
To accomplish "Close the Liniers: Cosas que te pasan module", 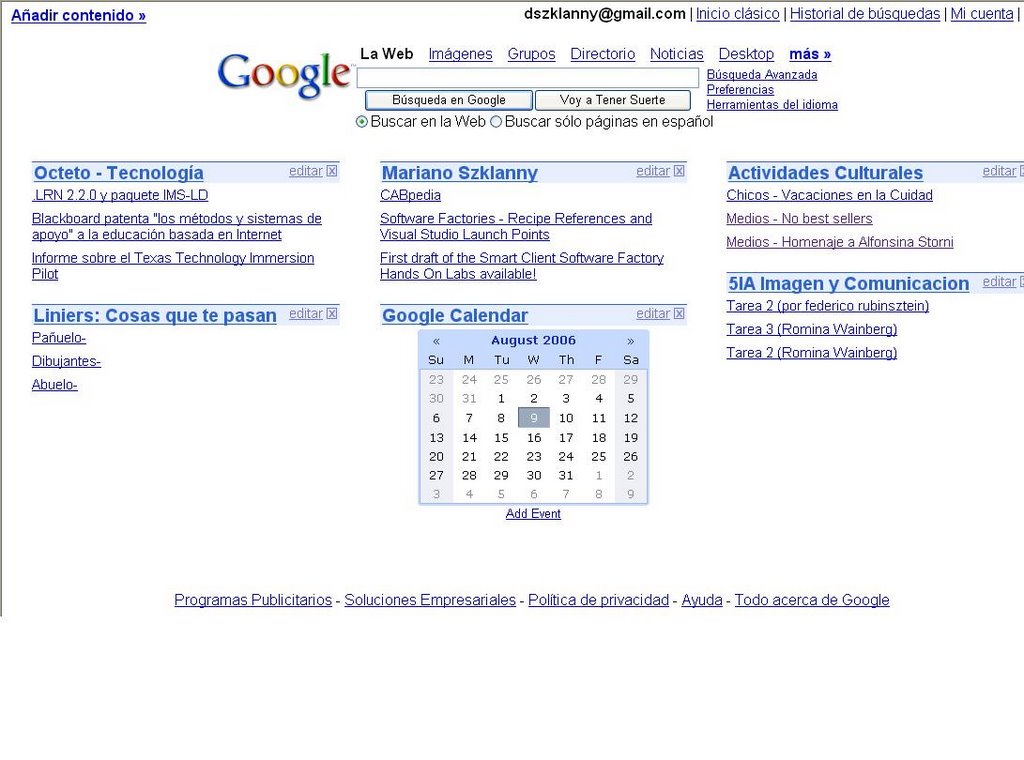I will pyautogui.click(x=332, y=314).
